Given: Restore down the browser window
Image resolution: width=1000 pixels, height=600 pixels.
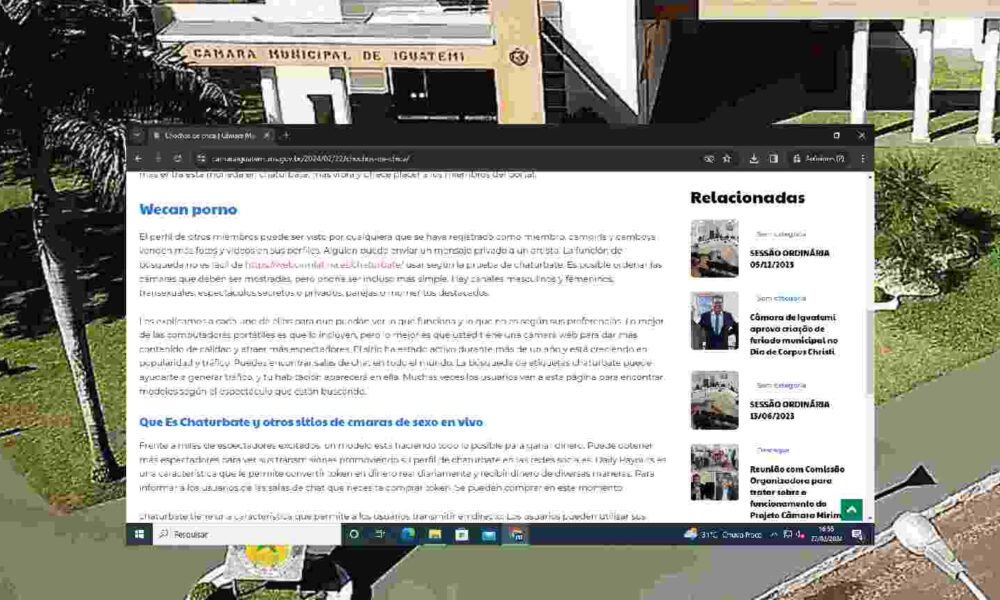Looking at the screenshot, I should point(836,135).
